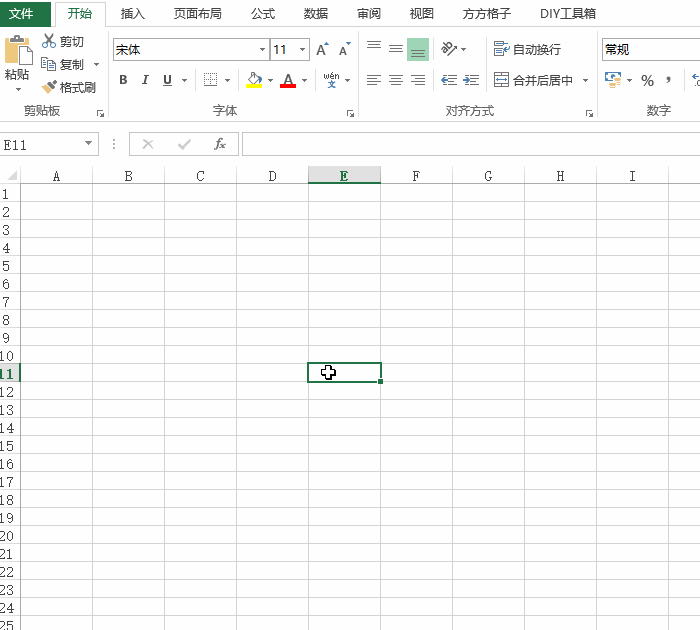Toggle underline formatting

[x=167, y=80]
